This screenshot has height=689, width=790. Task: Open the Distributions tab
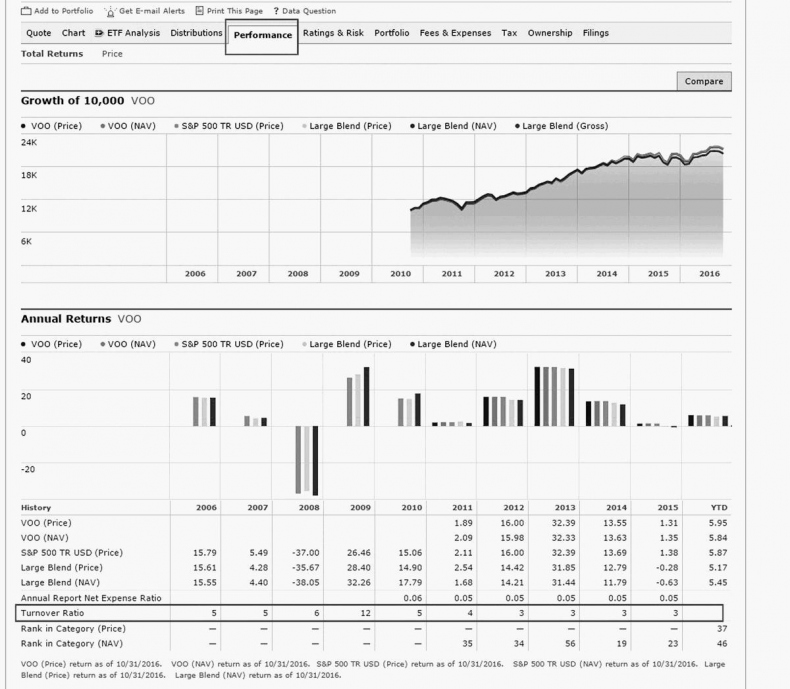point(196,33)
